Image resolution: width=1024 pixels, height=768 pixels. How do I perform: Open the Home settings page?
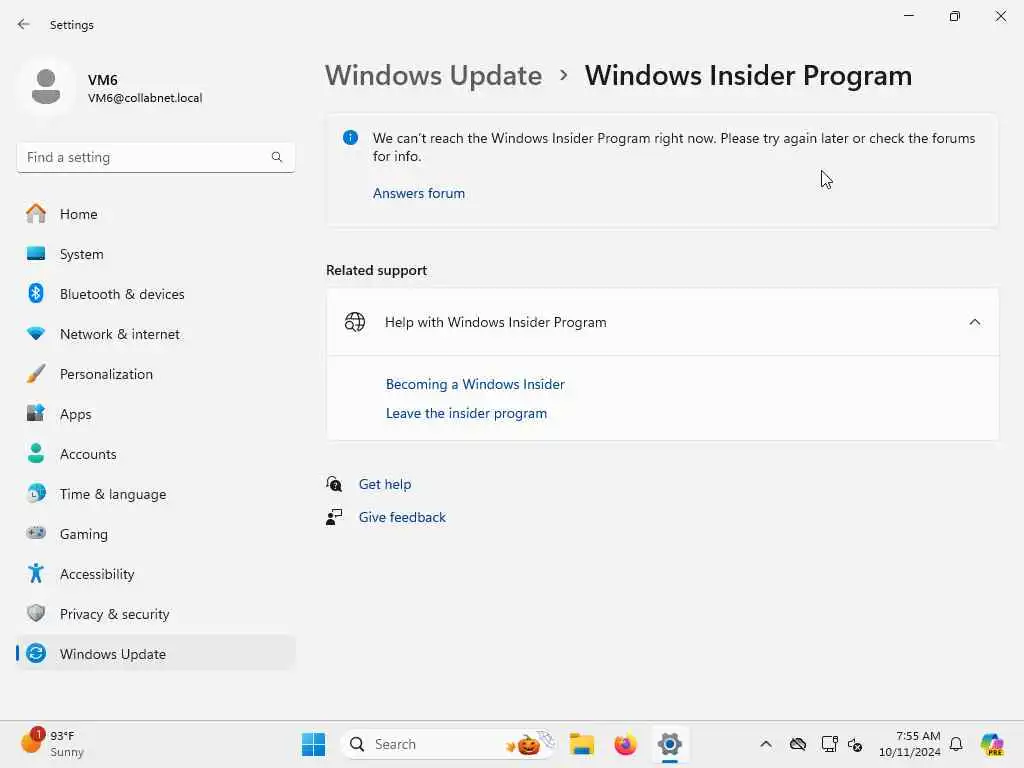[155, 214]
